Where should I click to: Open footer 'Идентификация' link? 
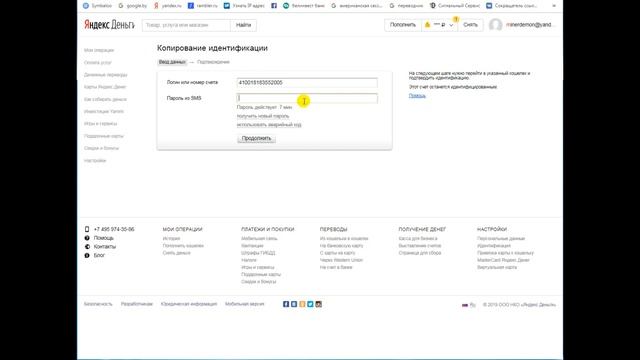coord(494,246)
